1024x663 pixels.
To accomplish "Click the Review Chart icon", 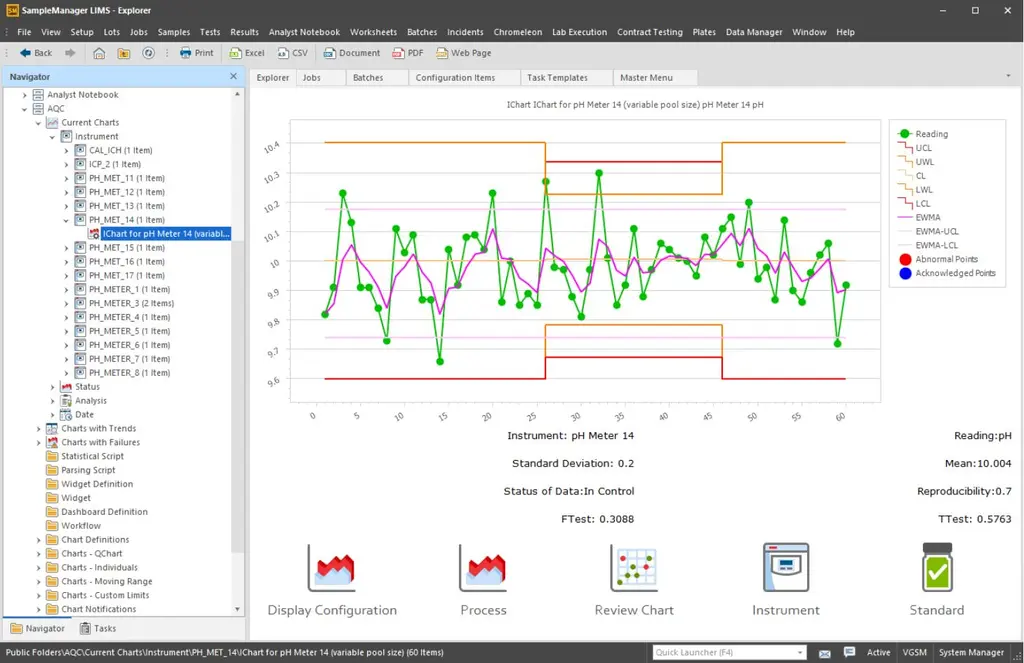I will pyautogui.click(x=634, y=570).
